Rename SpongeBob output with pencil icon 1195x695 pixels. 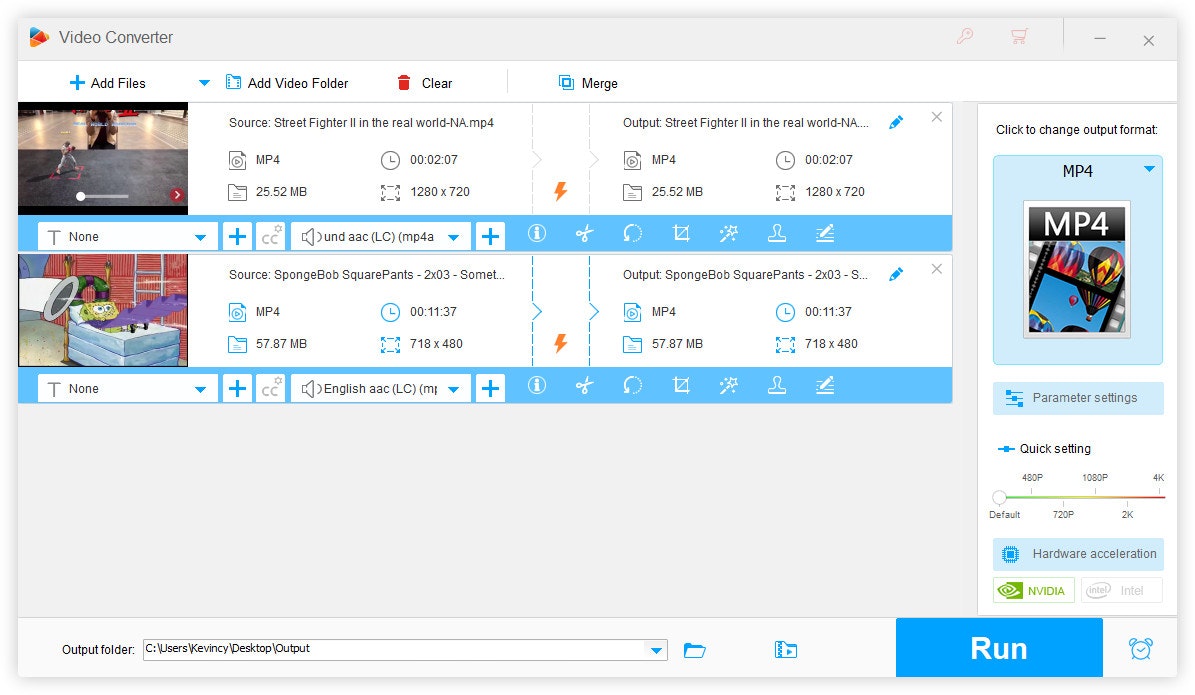[x=896, y=274]
